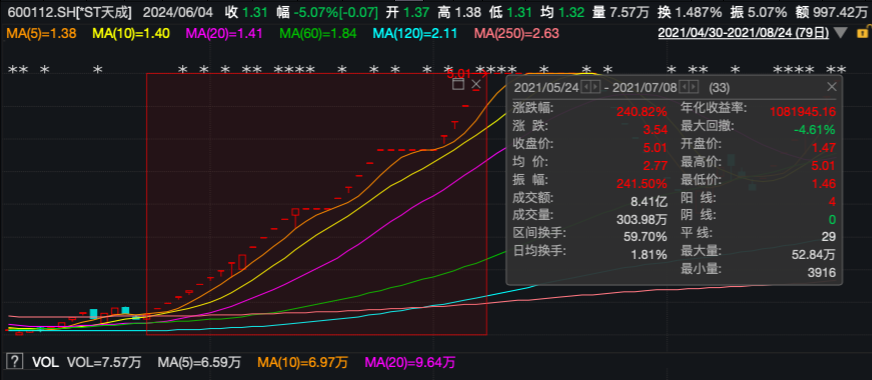Click the turnover rate 1.487%
872x380 pixels.
(698, 12)
